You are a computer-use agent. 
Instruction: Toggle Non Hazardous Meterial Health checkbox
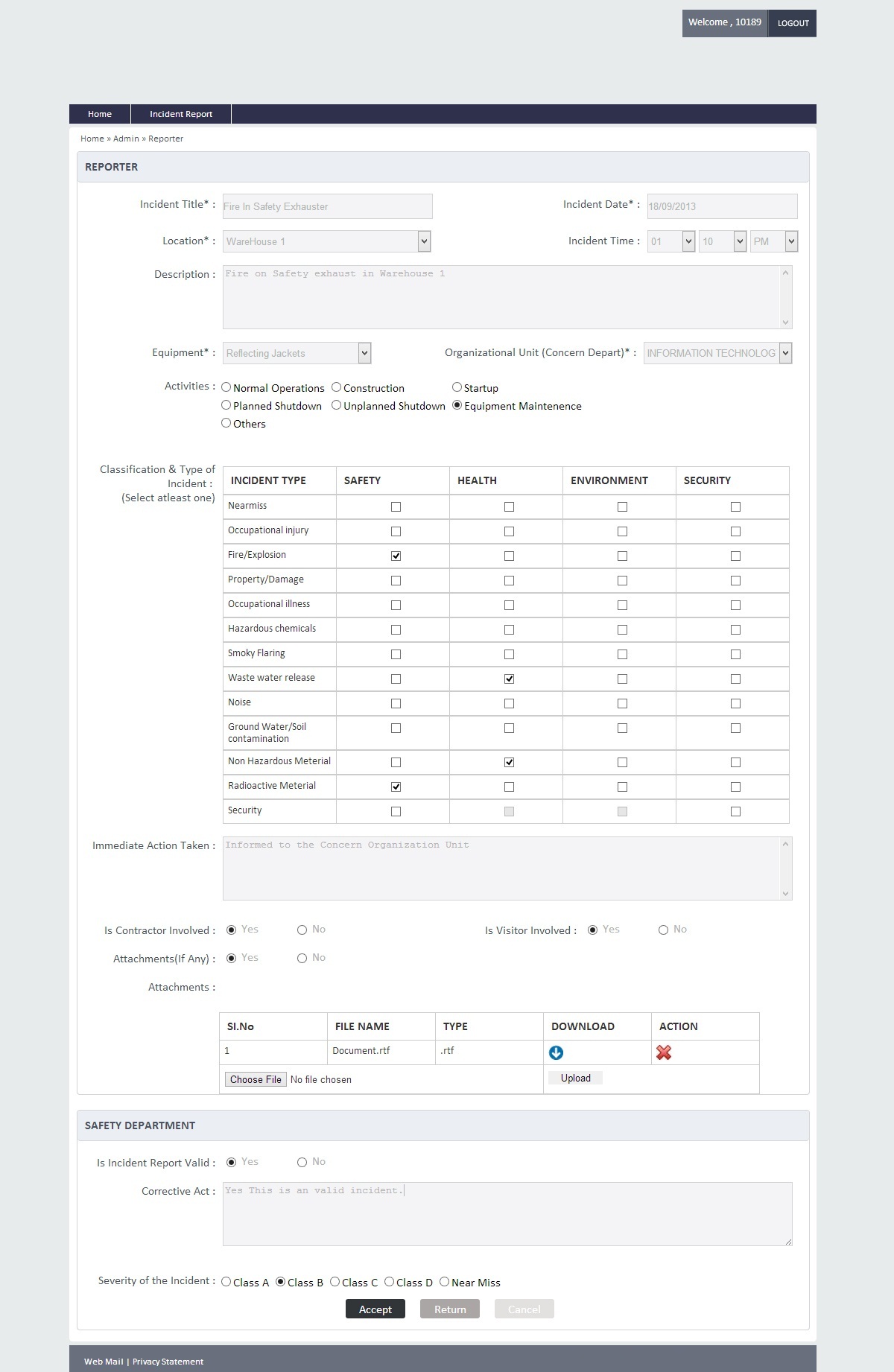coord(509,762)
